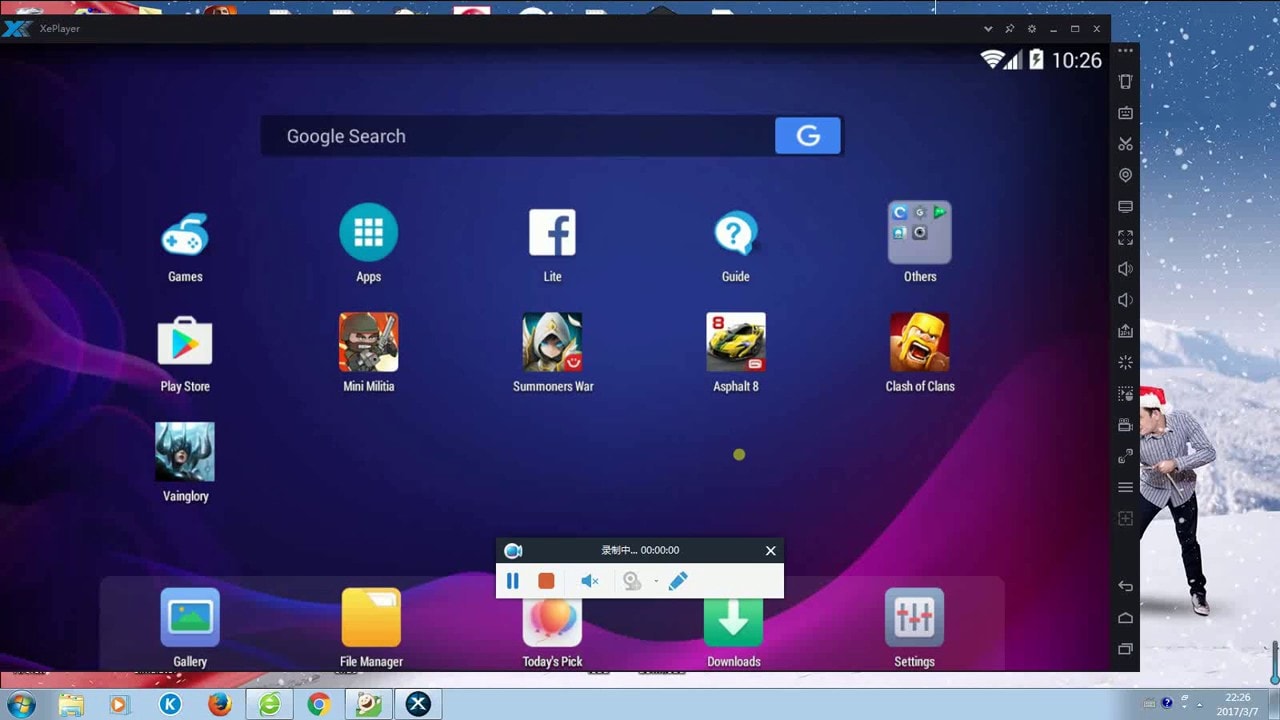Click the fullscreen sidebar icon
Image resolution: width=1280 pixels, height=720 pixels.
1125,238
